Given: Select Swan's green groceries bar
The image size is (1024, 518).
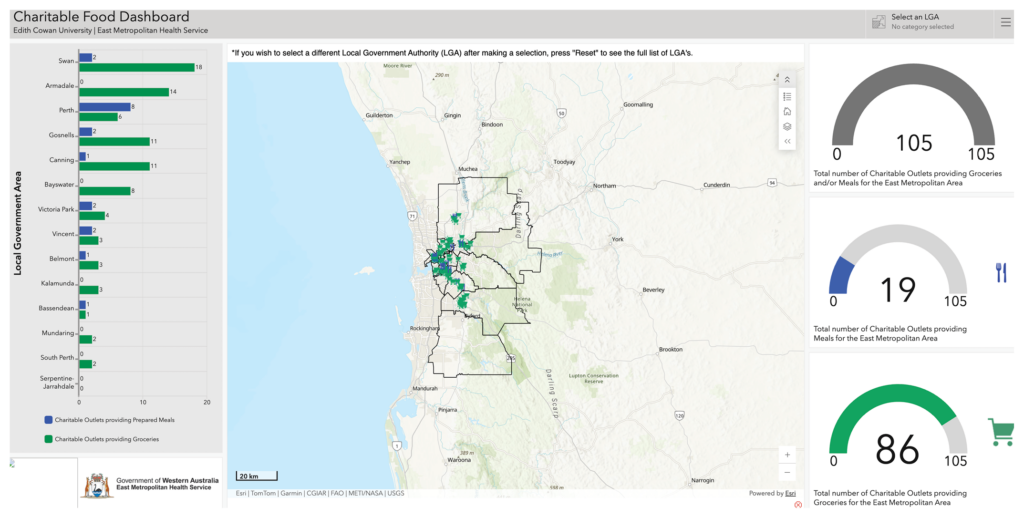Looking at the screenshot, I should [x=136, y=67].
